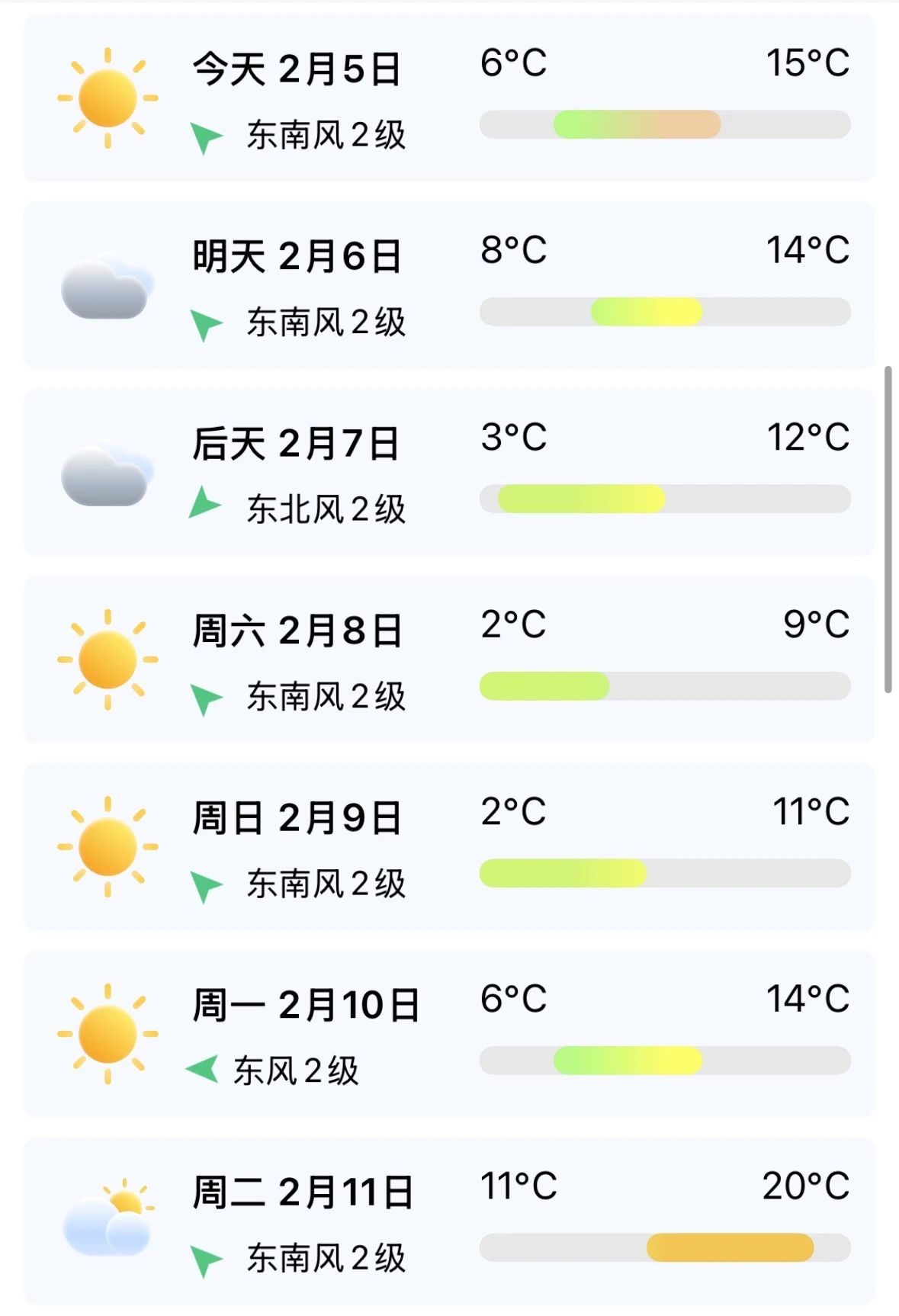Open the 明天 2月6日 forecast card

(x=449, y=285)
